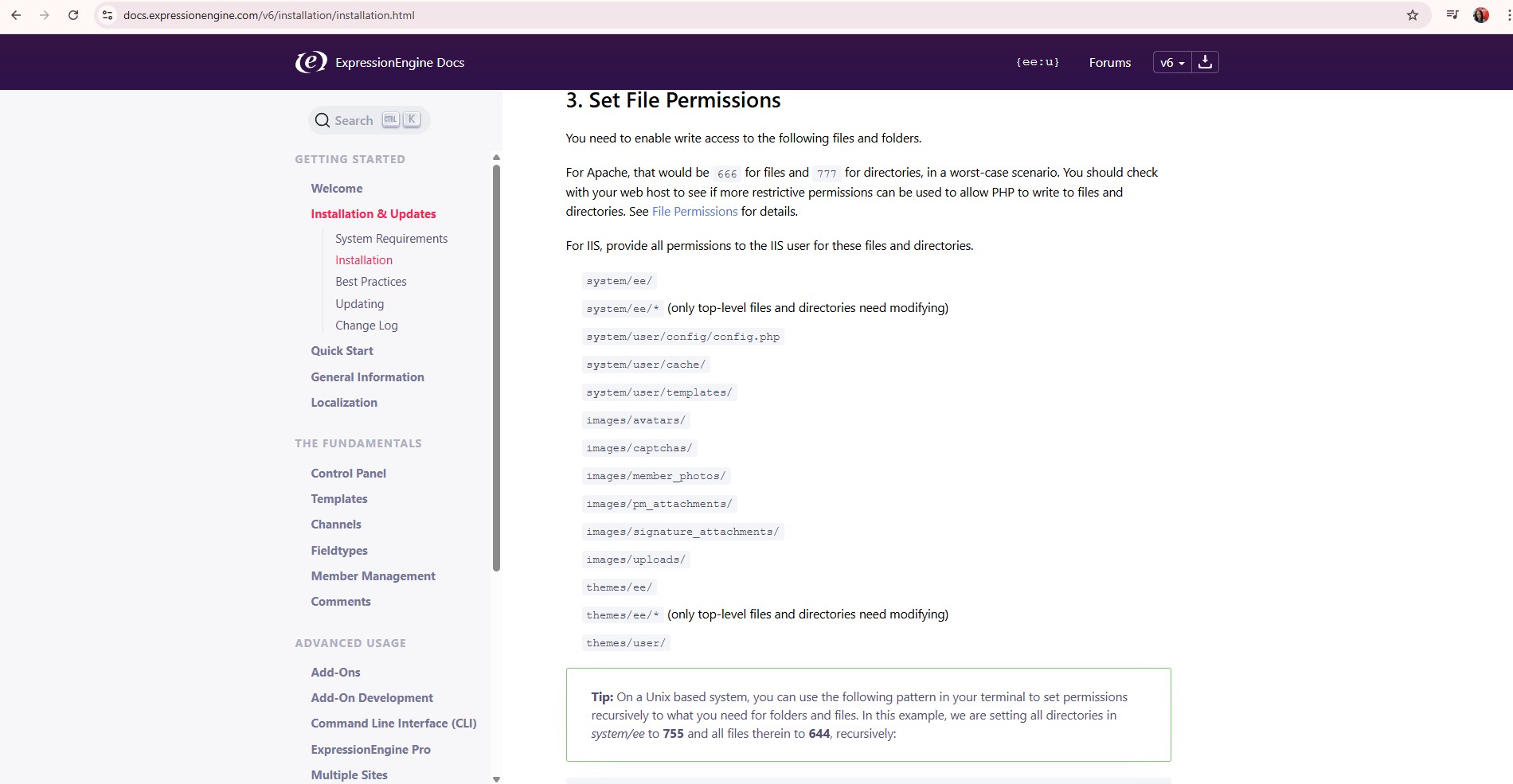Open the v6 version dropdown
The height and width of the screenshot is (784, 1513).
coord(1171,62)
